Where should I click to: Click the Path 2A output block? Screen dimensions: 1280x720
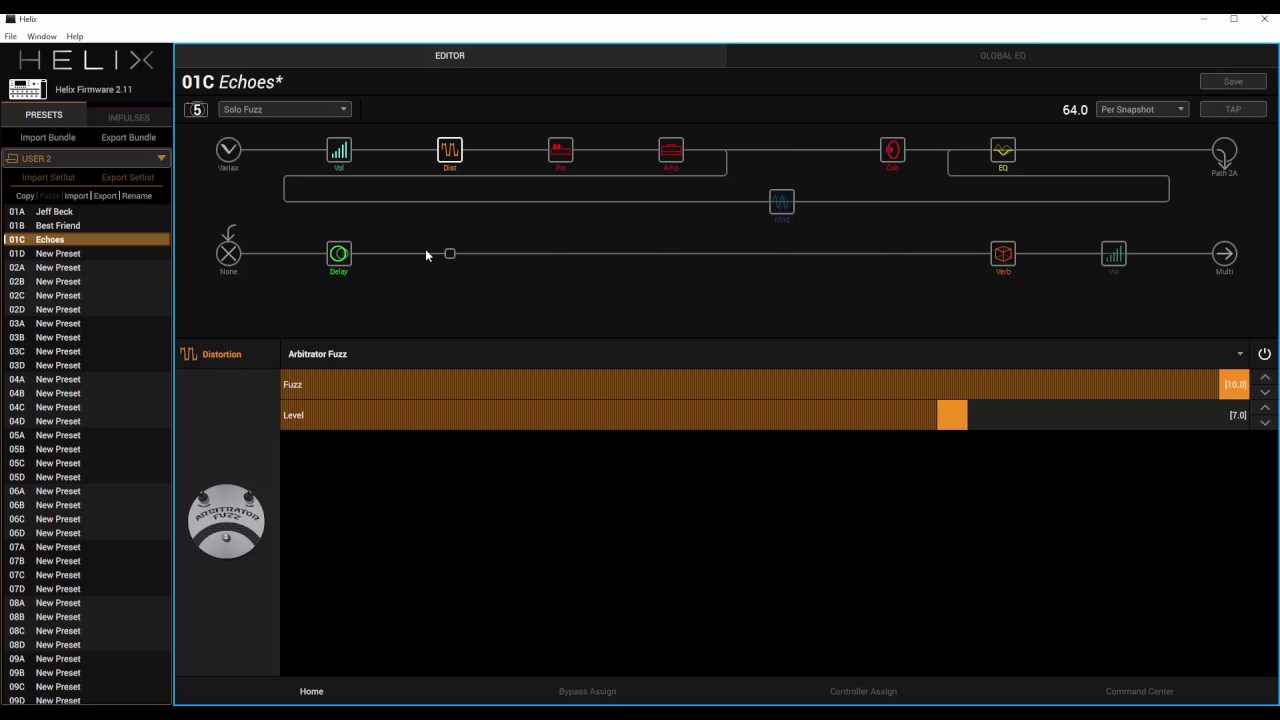pos(1224,151)
